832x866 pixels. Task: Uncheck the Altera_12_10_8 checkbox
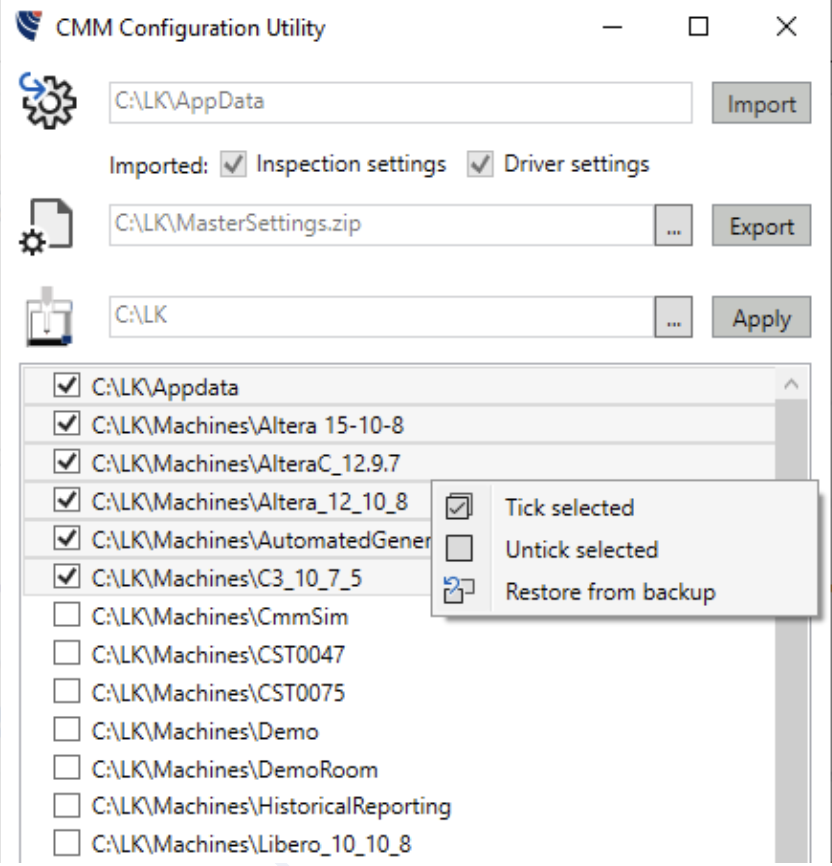[x=67, y=500]
